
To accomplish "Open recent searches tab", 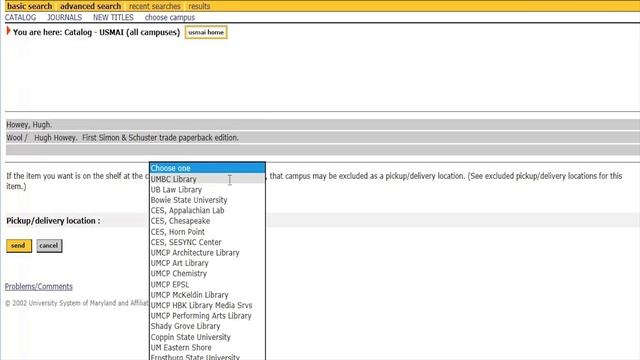I will [x=155, y=6].
